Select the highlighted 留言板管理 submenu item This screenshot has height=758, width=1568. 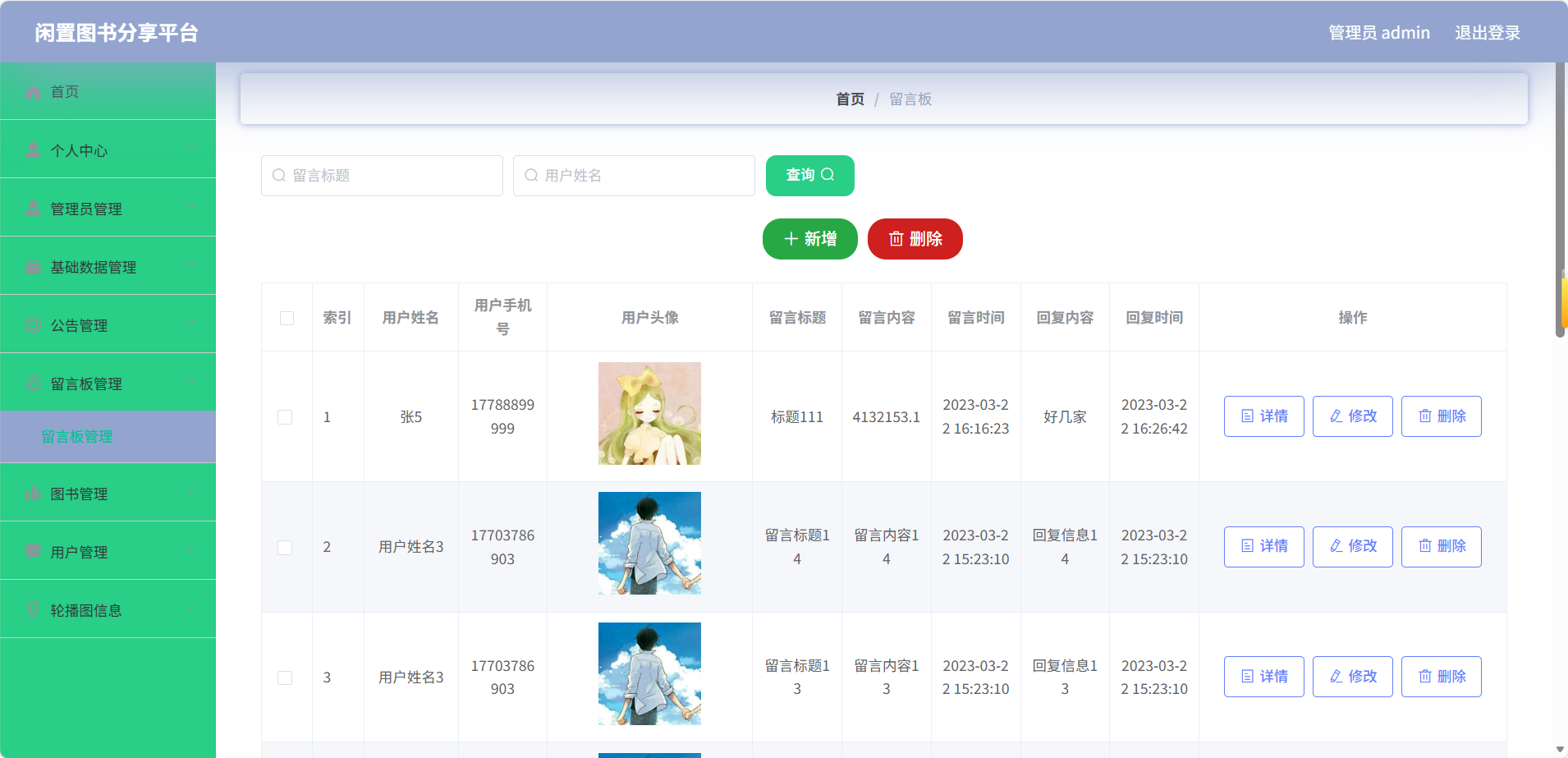coord(108,437)
